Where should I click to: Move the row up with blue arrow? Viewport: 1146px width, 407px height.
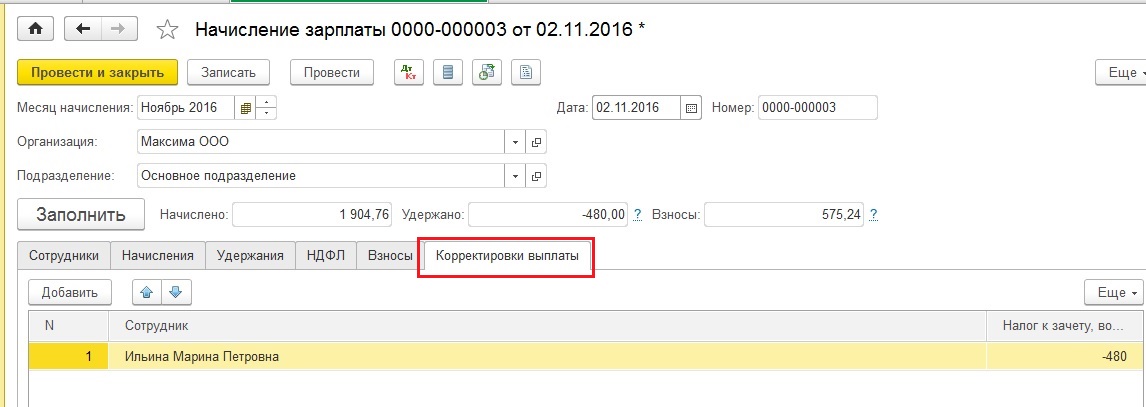tap(146, 292)
